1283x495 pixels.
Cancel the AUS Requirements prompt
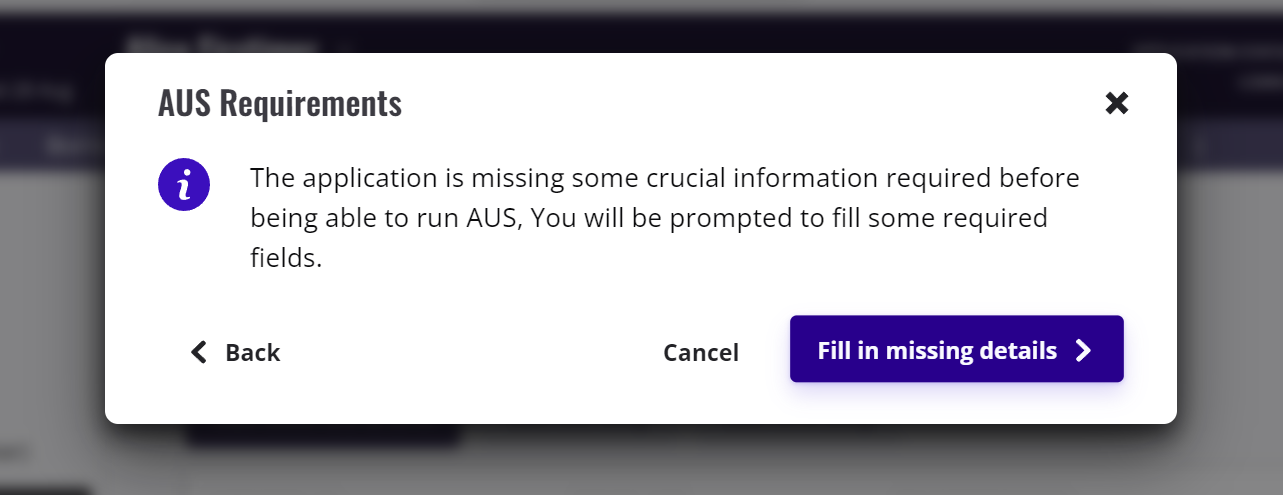700,352
